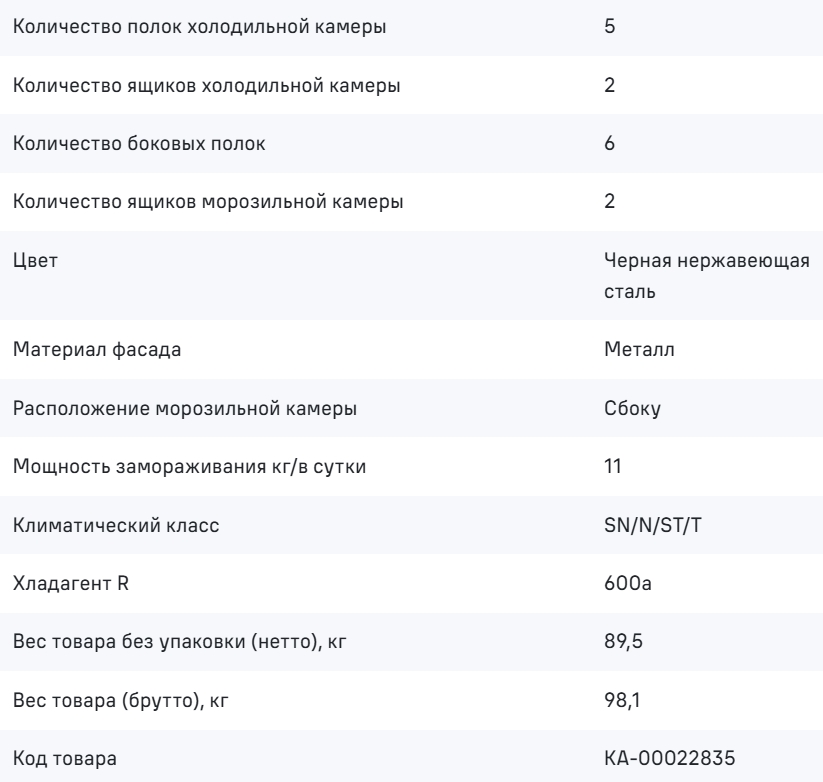
Task: Click the 'Количество боковых полок' label
Action: (x=139, y=143)
